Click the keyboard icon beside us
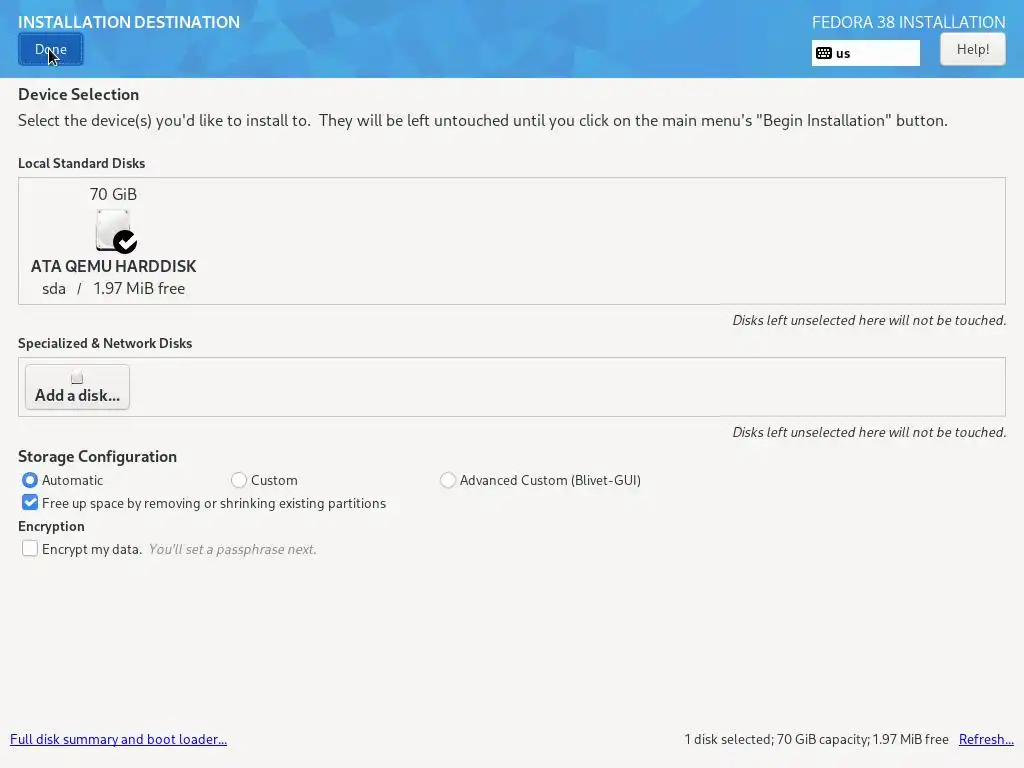This screenshot has height=768, width=1024. pyautogui.click(x=824, y=53)
